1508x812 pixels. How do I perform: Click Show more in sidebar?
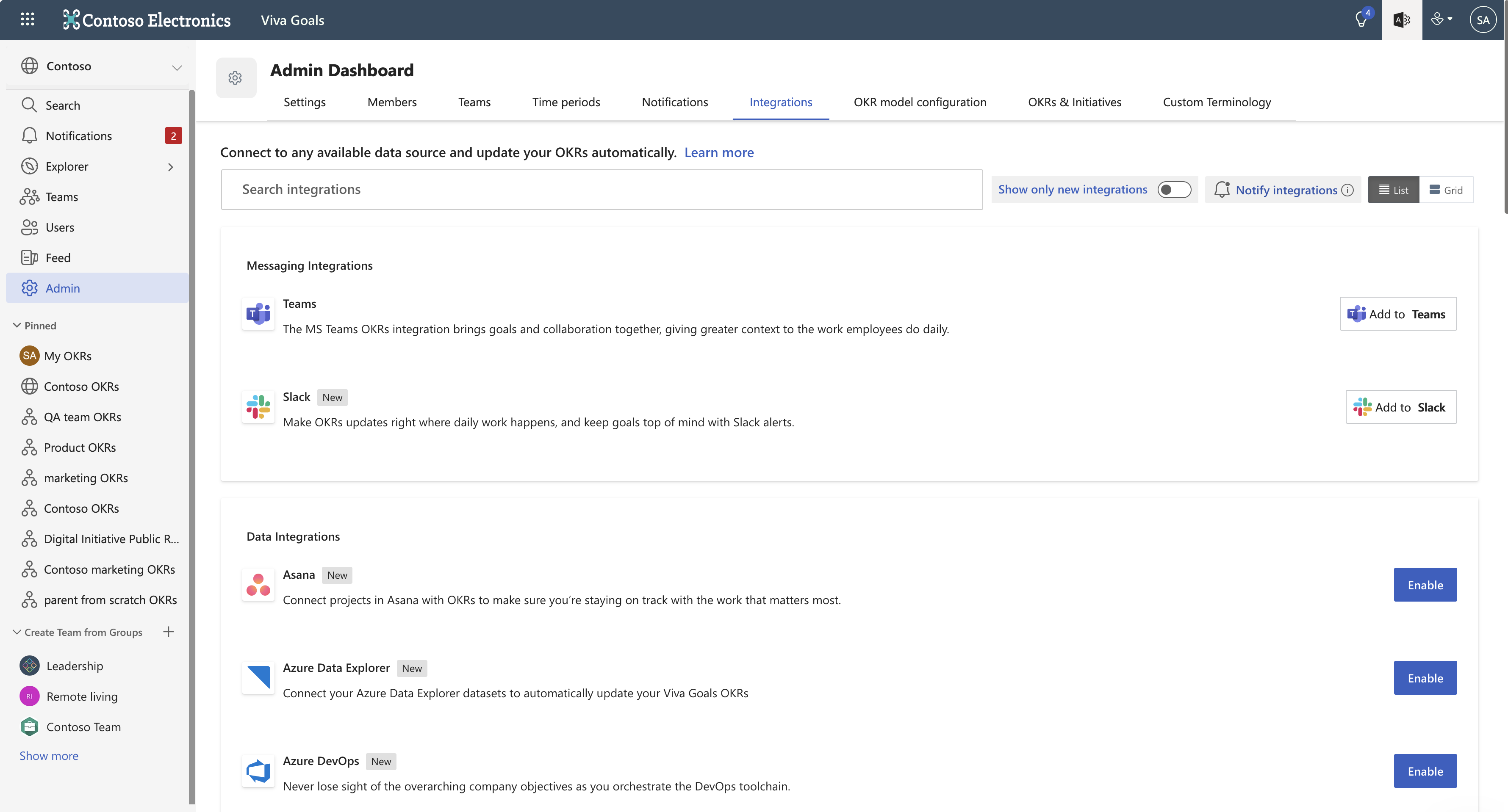tap(49, 755)
